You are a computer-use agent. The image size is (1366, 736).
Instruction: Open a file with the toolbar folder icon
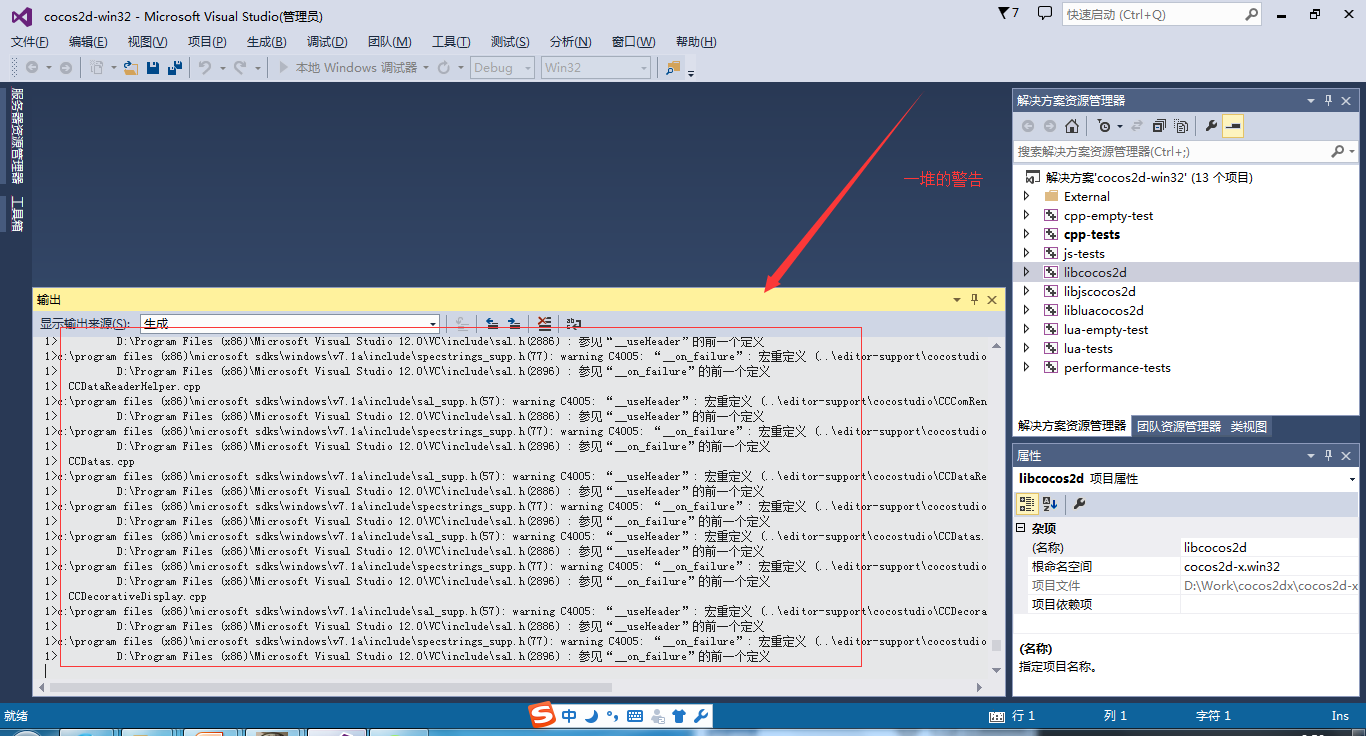click(x=131, y=68)
